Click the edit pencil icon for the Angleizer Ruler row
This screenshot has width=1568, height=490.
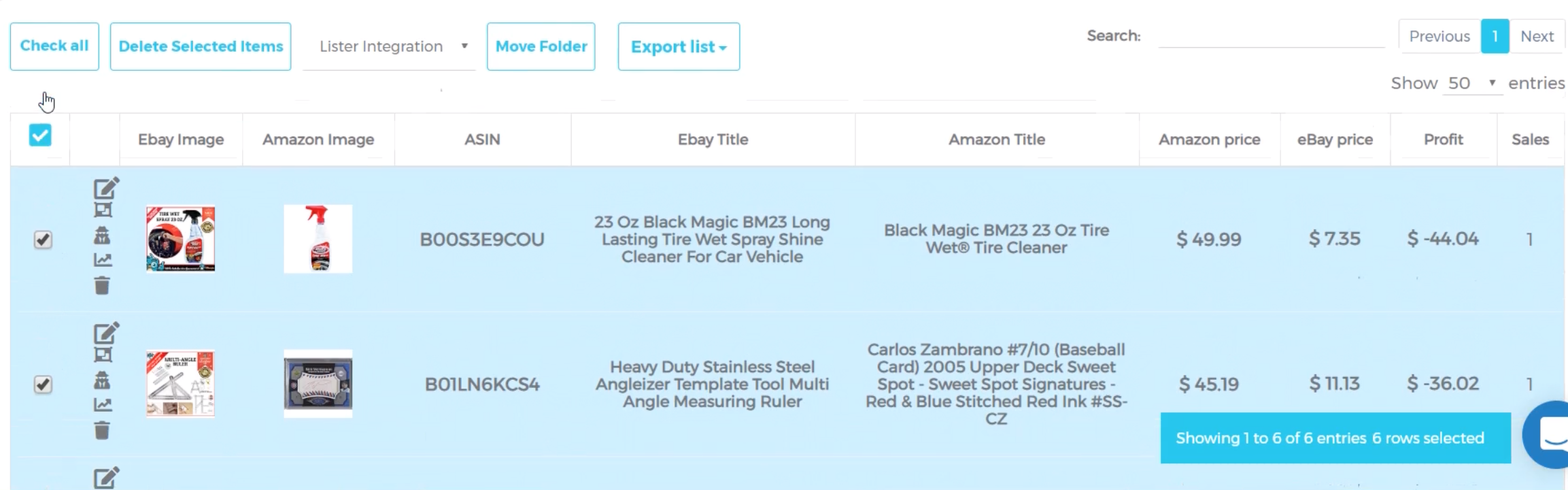106,333
